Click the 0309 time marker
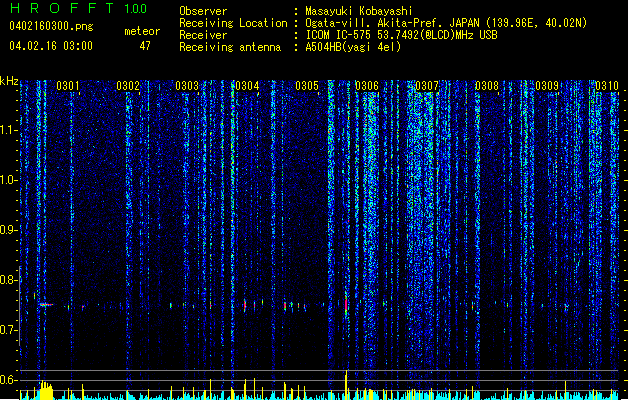629x400 pixels. pos(547,86)
